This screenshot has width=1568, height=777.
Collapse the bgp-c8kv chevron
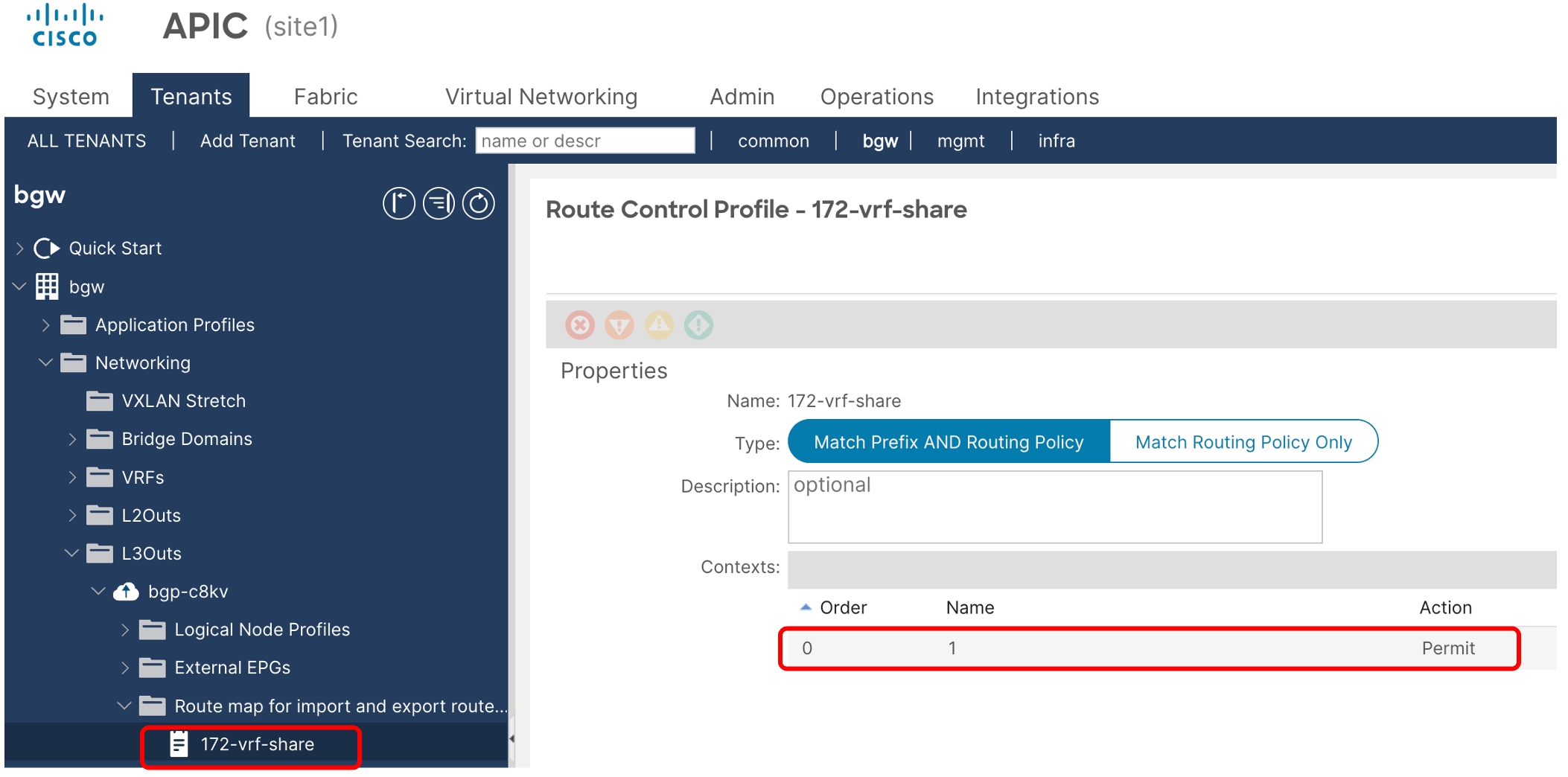tap(98, 591)
